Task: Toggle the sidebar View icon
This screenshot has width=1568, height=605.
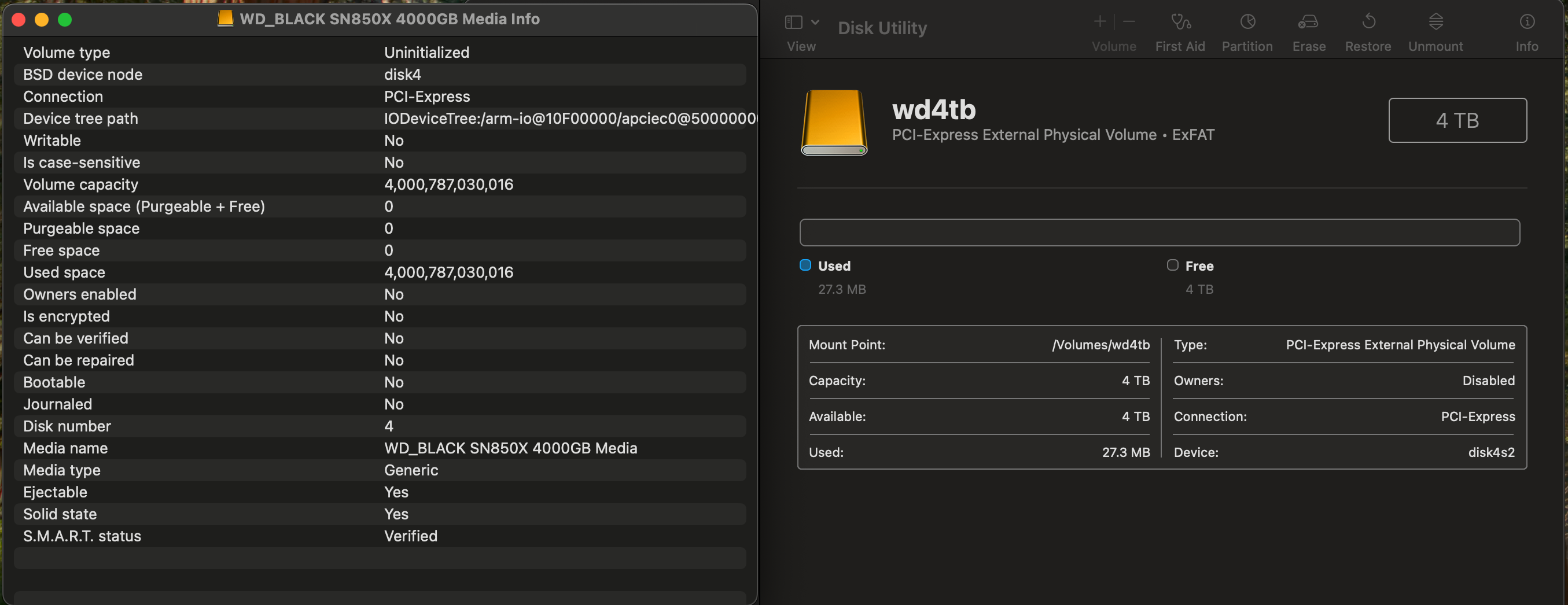Action: [793, 23]
